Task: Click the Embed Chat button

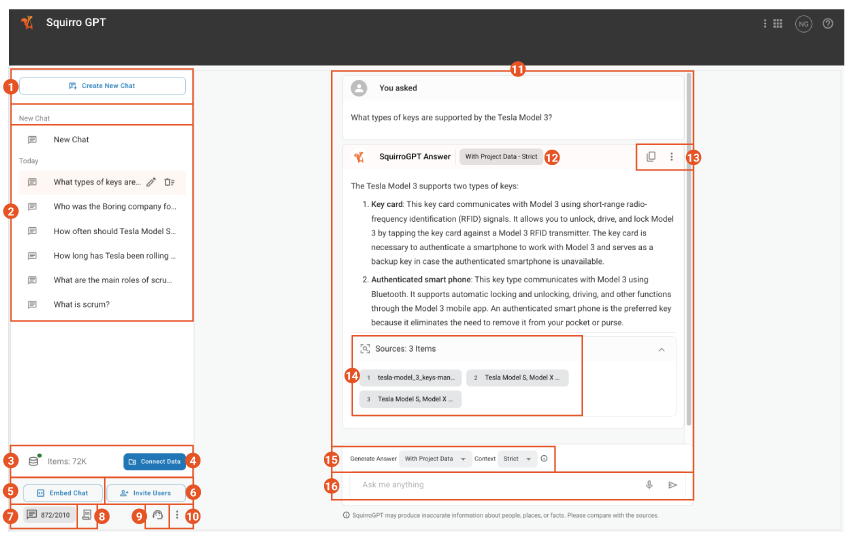Action: (x=63, y=493)
